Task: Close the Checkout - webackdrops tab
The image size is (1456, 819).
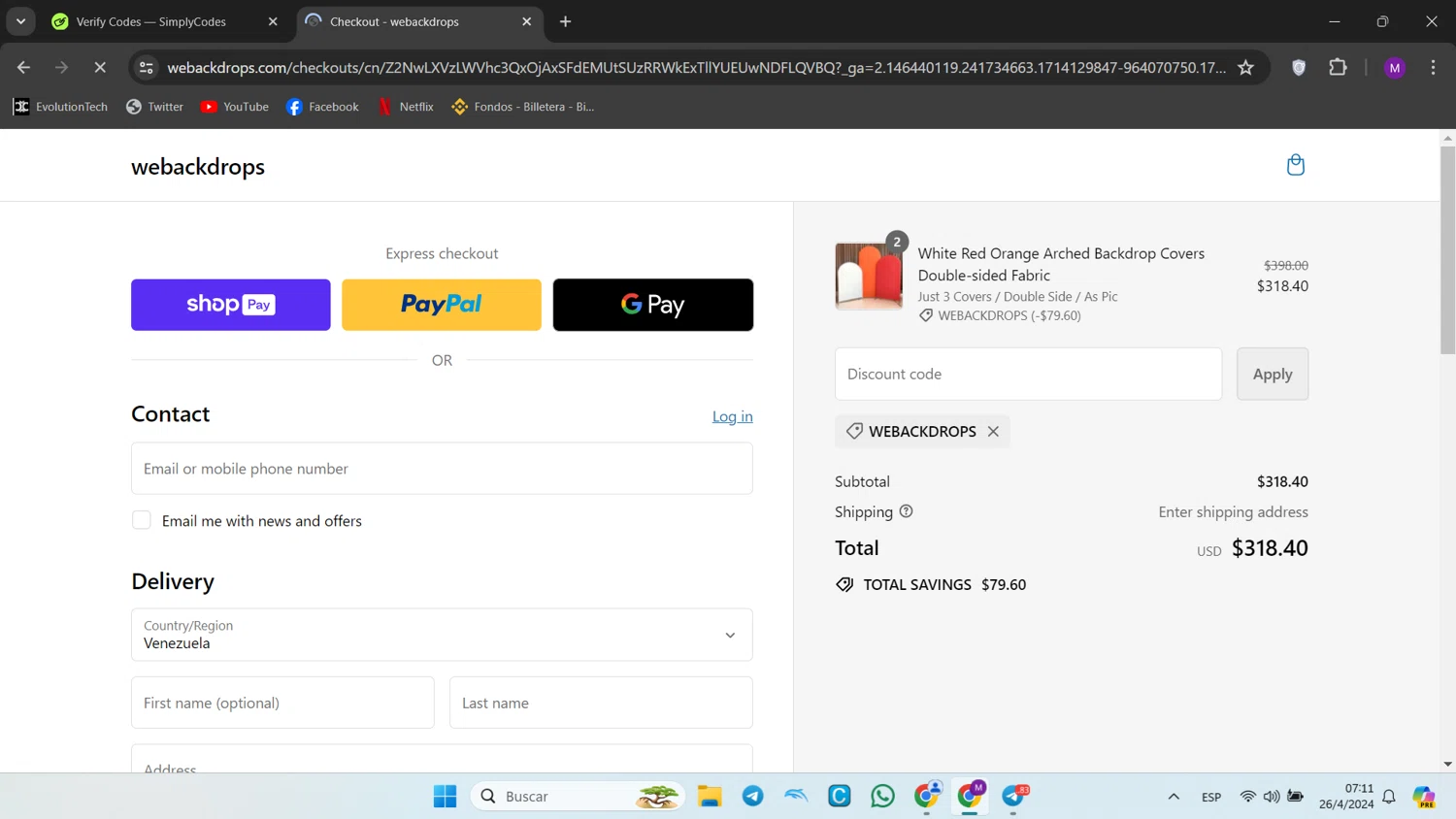Action: [x=527, y=21]
